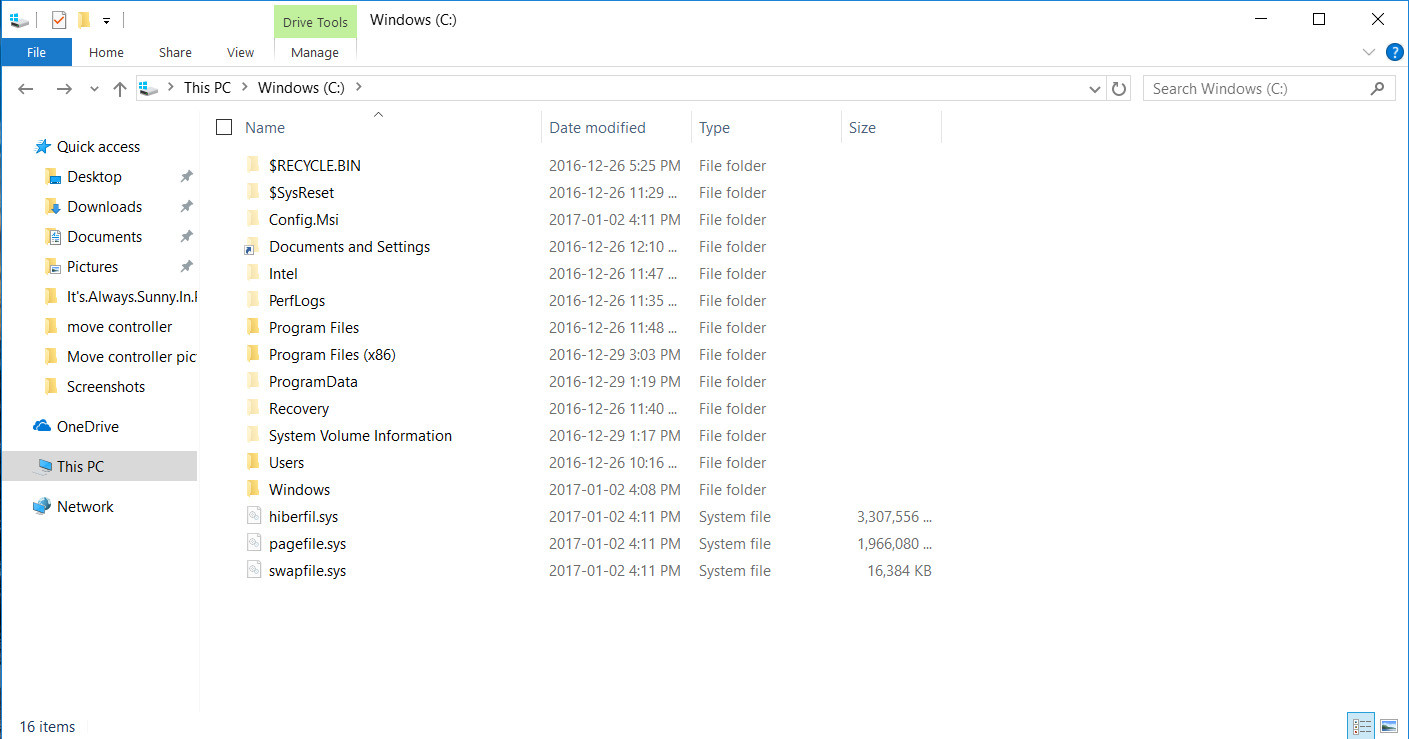Open Customize Quick Access Toolbar dropdown

tap(106, 20)
